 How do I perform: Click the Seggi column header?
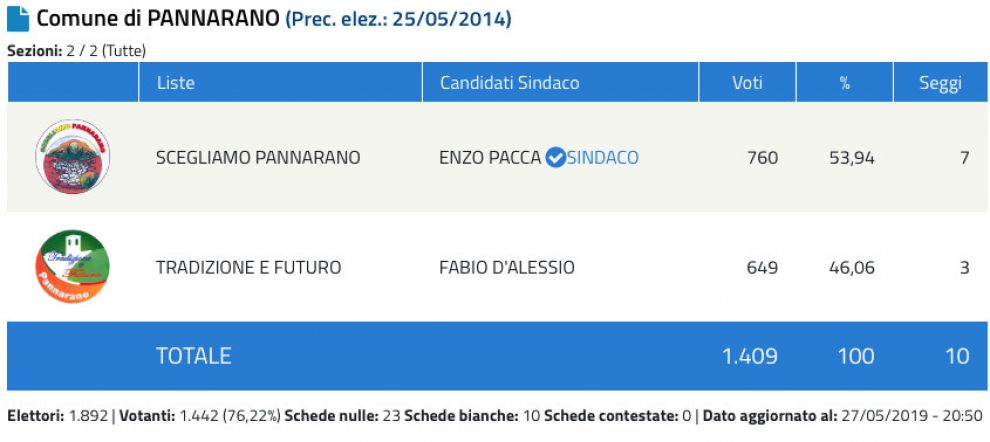940,83
